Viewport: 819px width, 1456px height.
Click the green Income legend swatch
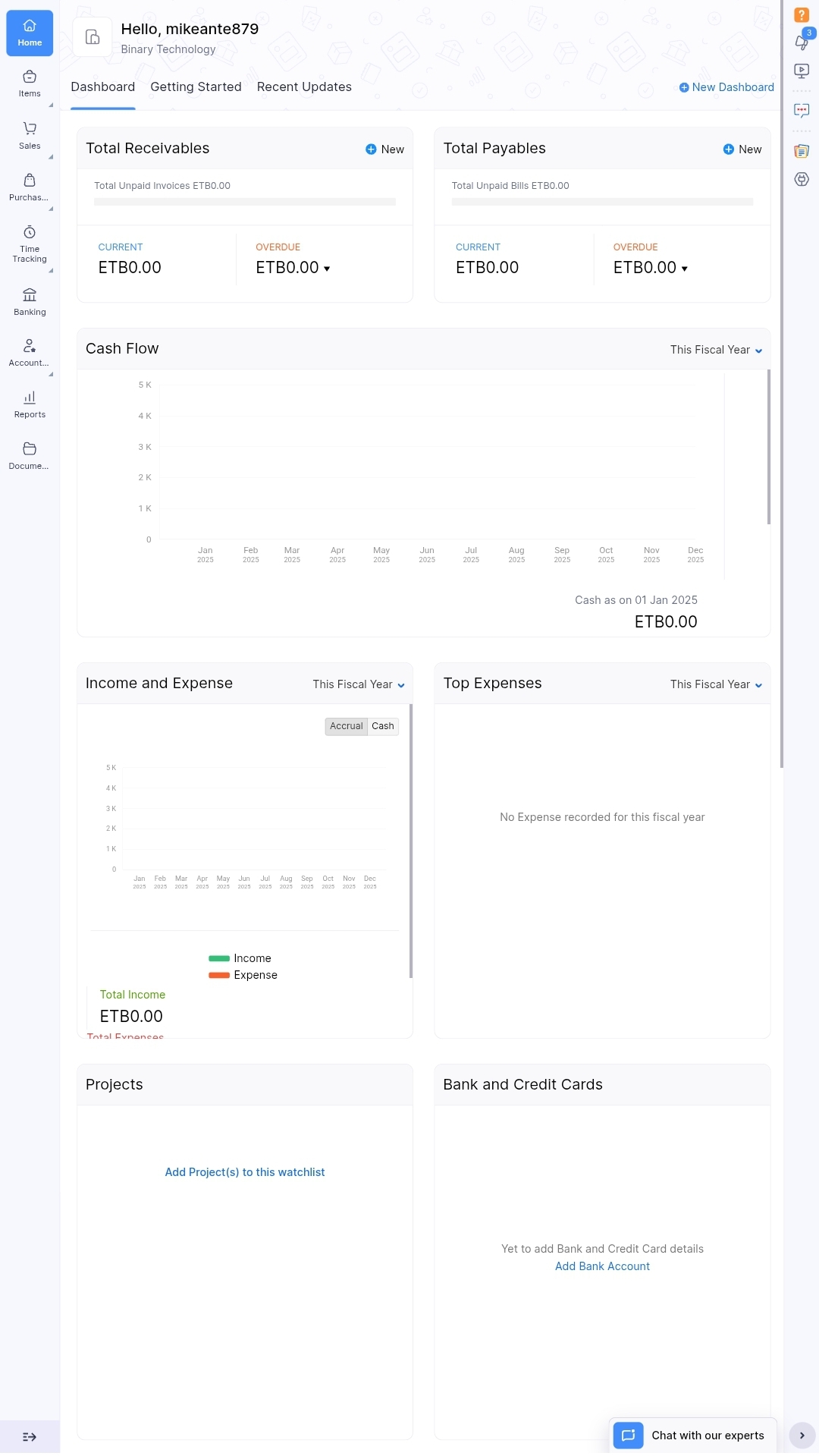point(219,959)
